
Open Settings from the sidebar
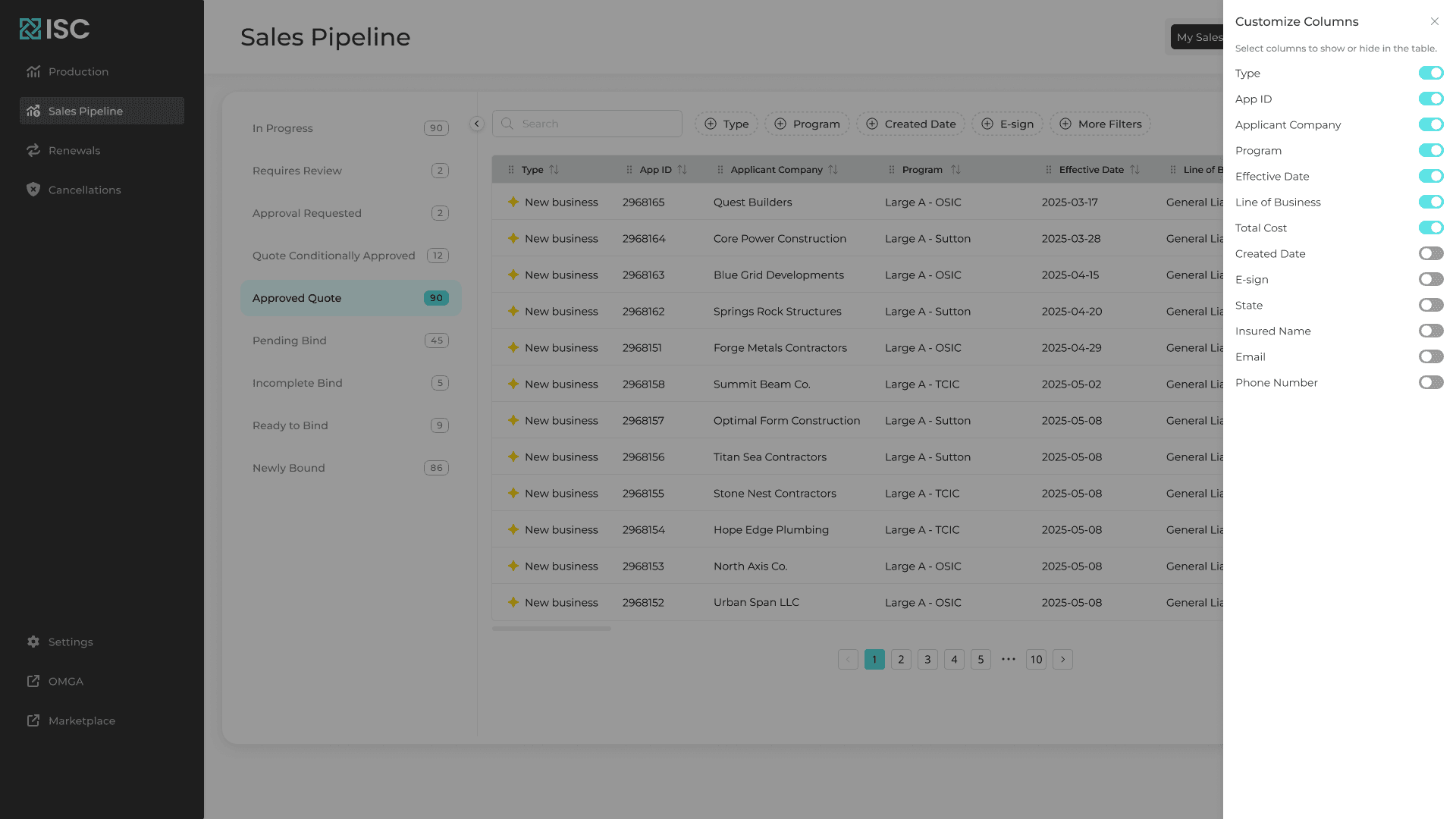(102, 642)
